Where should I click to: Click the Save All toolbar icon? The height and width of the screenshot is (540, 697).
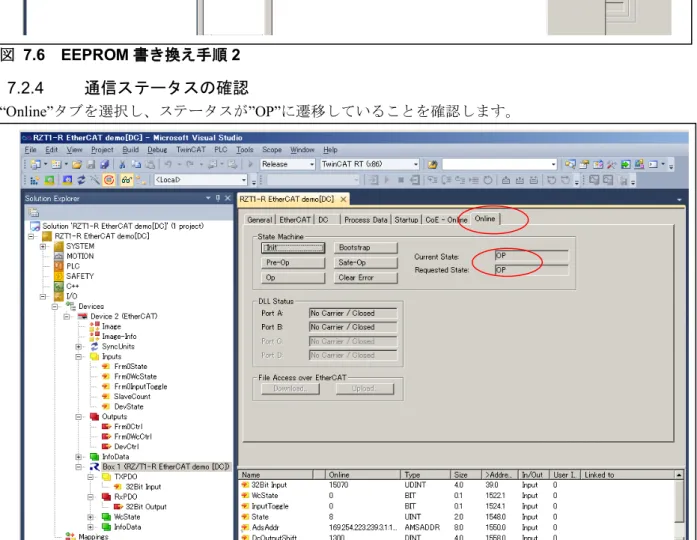[104, 164]
